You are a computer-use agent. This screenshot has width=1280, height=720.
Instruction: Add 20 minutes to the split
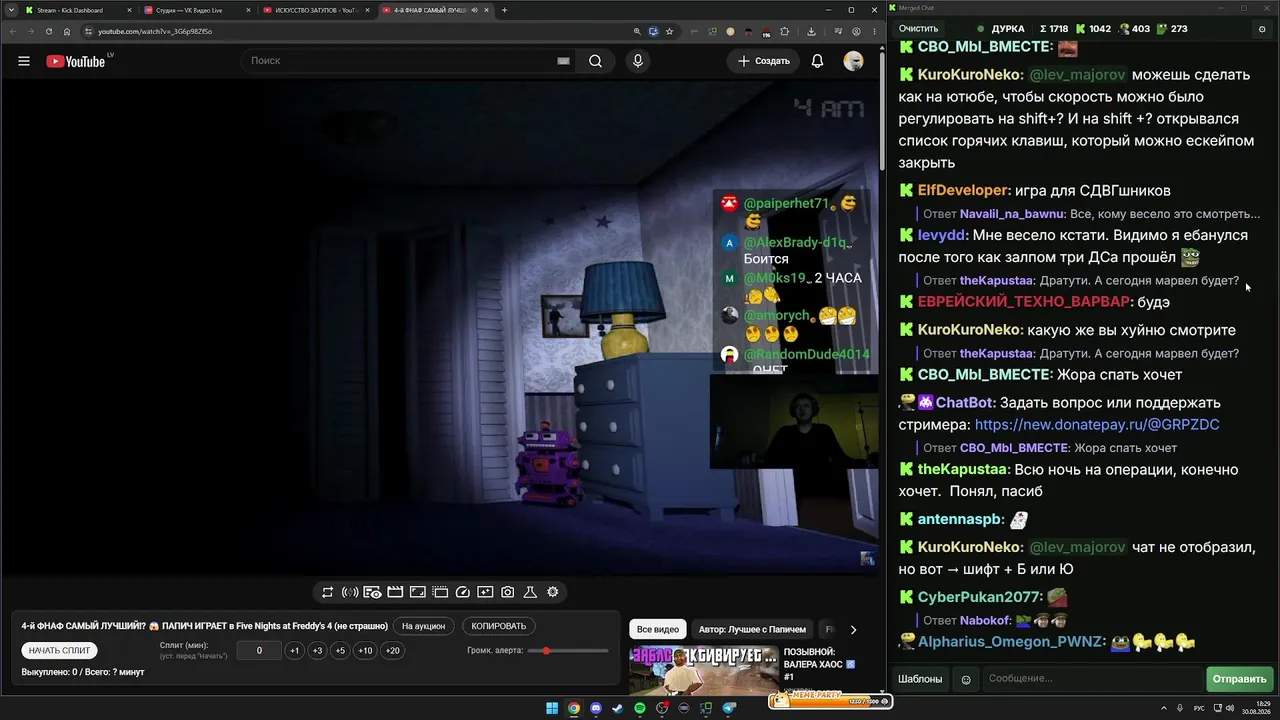tap(392, 650)
